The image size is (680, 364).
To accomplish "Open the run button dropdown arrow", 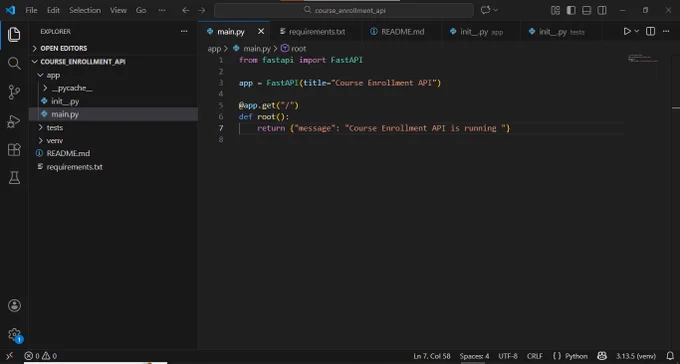I will pos(637,31).
